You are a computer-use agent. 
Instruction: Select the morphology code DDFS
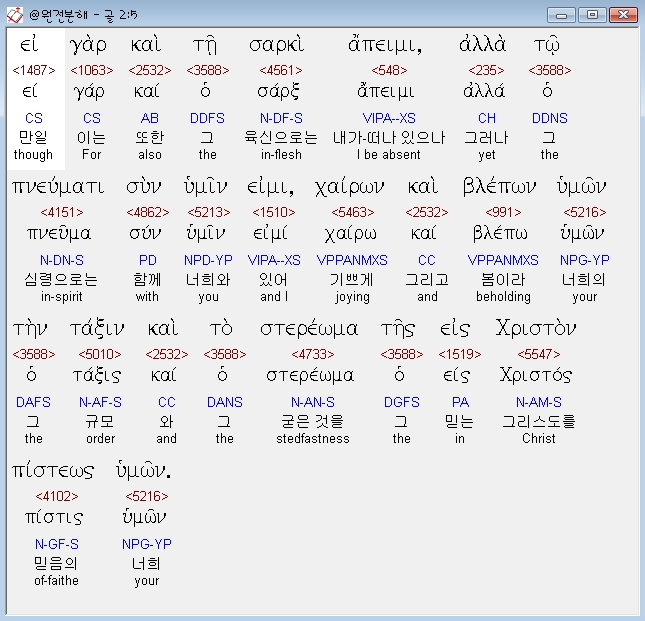pos(207,118)
